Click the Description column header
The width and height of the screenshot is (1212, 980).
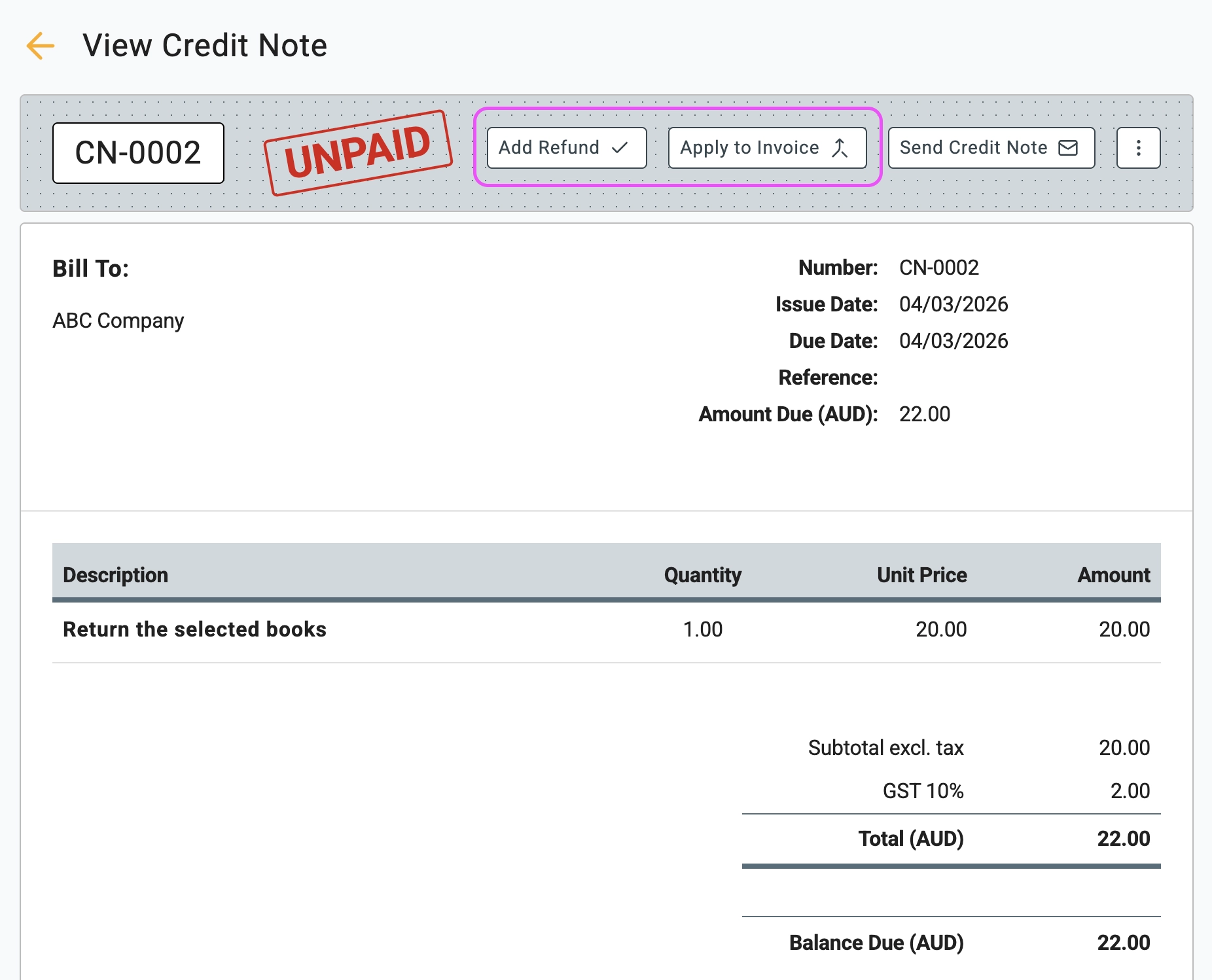point(115,574)
